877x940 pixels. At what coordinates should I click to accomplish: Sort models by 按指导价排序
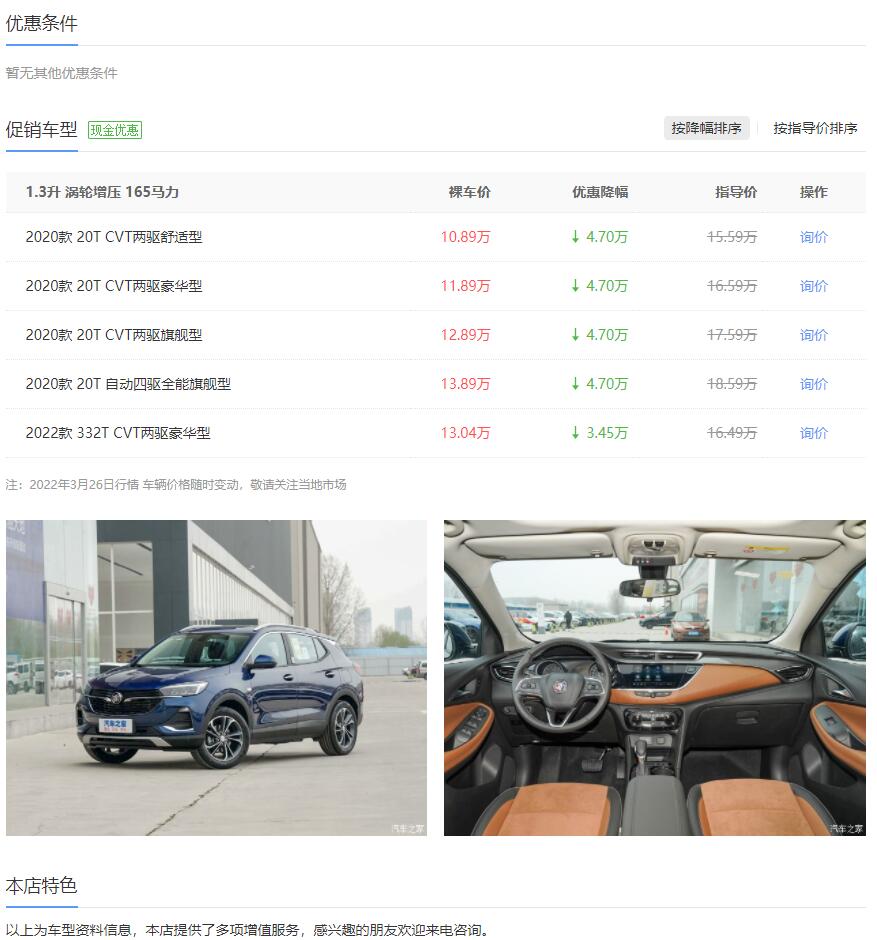(x=815, y=128)
